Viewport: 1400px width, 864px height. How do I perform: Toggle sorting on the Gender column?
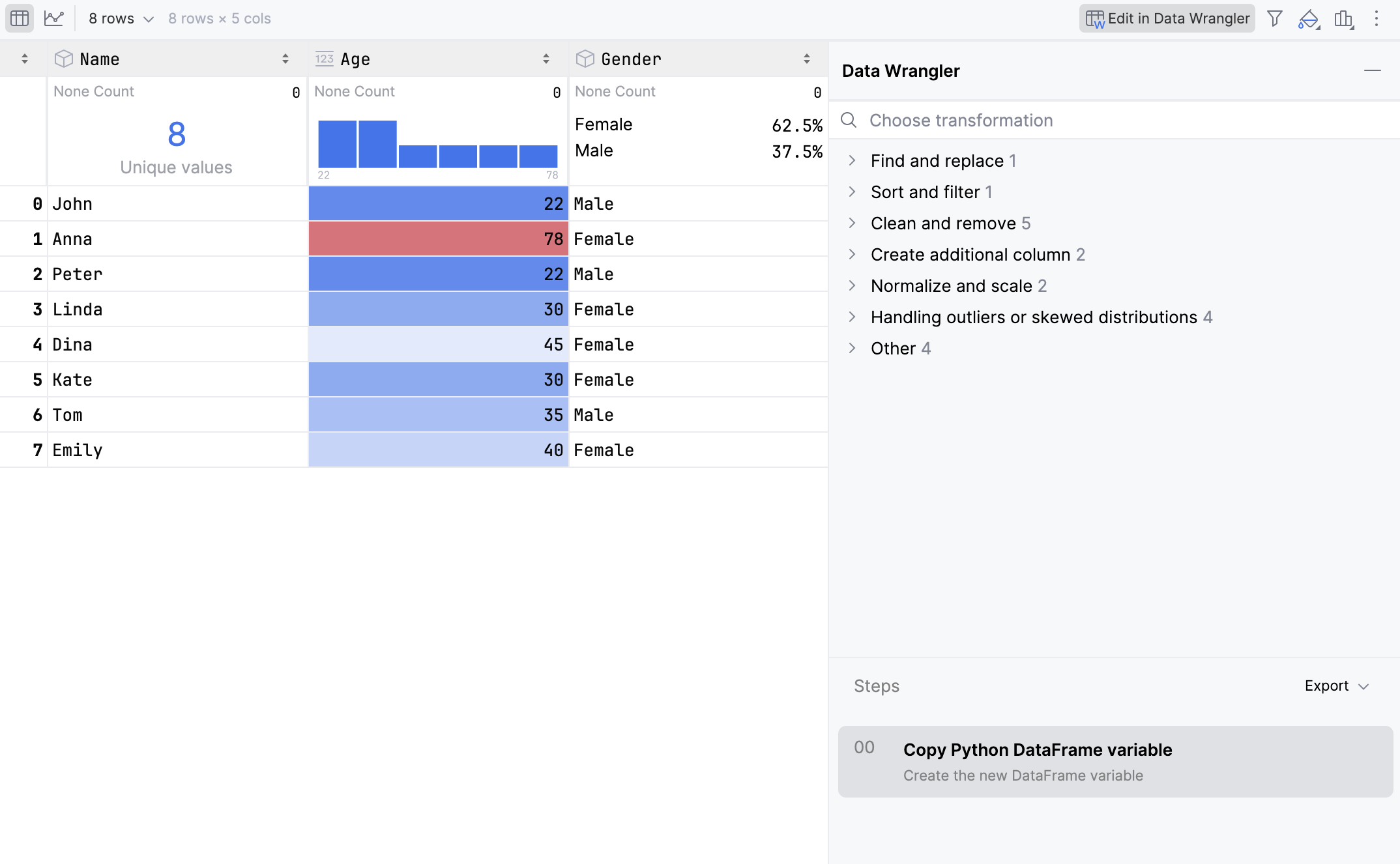tap(807, 58)
